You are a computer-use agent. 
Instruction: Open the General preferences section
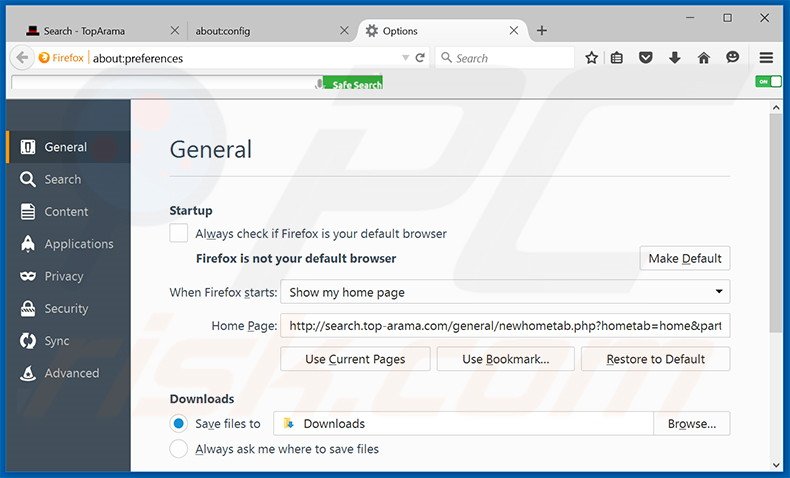pos(69,147)
